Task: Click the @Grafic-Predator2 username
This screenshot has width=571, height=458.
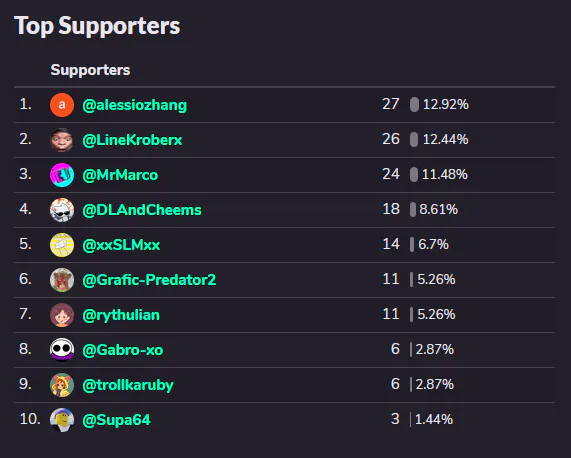Action: click(x=149, y=280)
